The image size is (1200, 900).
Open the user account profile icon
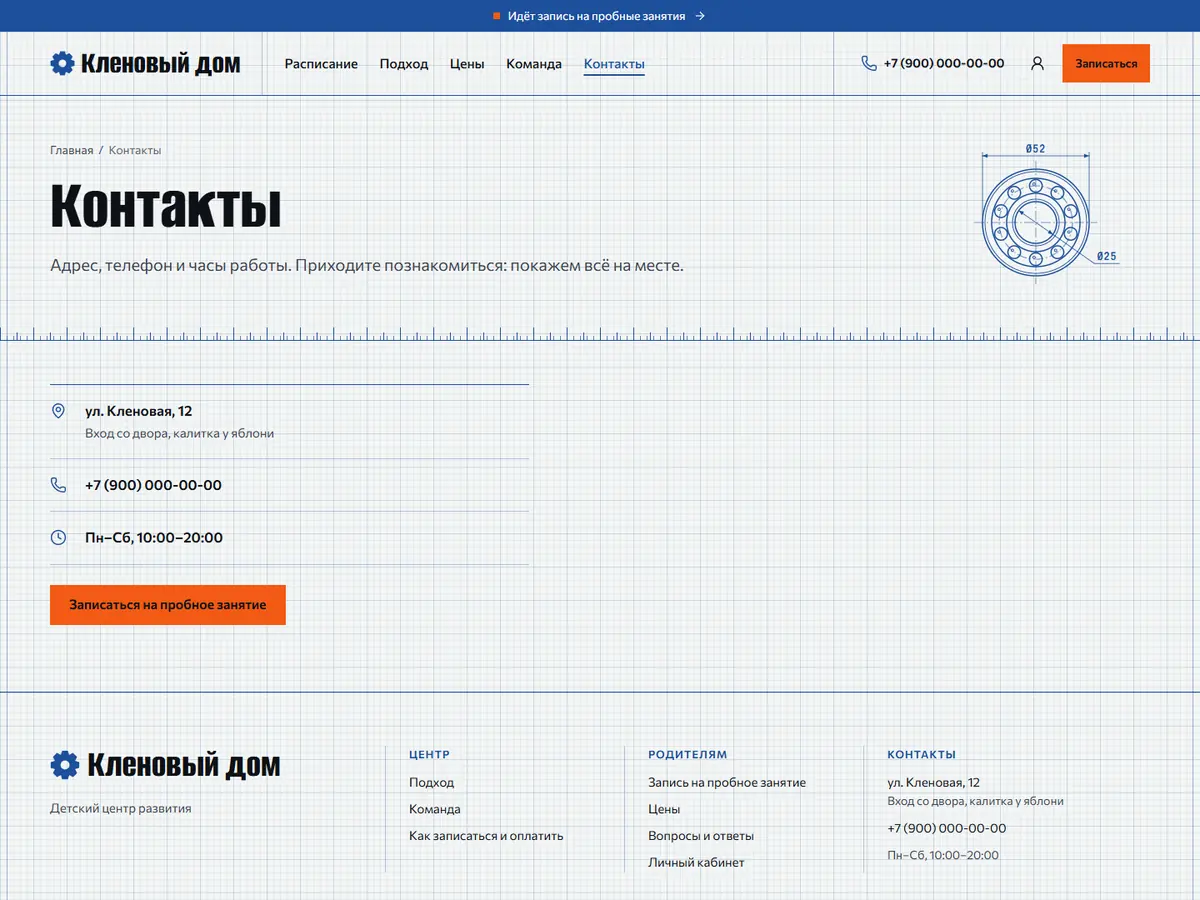click(1037, 63)
